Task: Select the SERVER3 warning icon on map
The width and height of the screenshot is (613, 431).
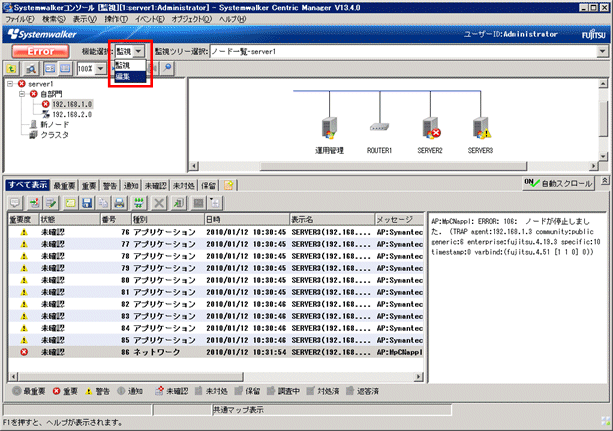Action: [x=481, y=128]
